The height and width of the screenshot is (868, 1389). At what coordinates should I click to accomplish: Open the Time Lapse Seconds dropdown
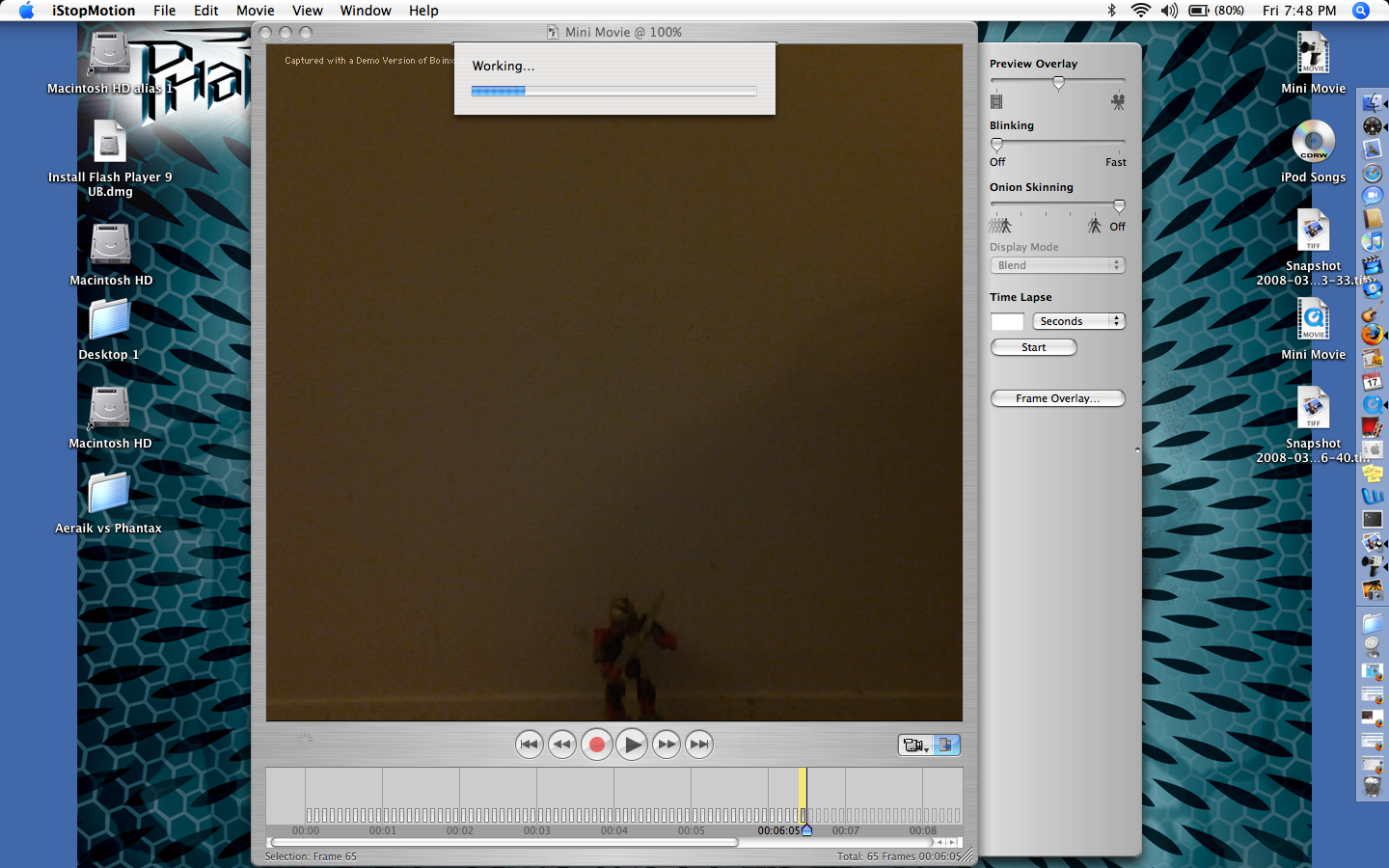1078,321
